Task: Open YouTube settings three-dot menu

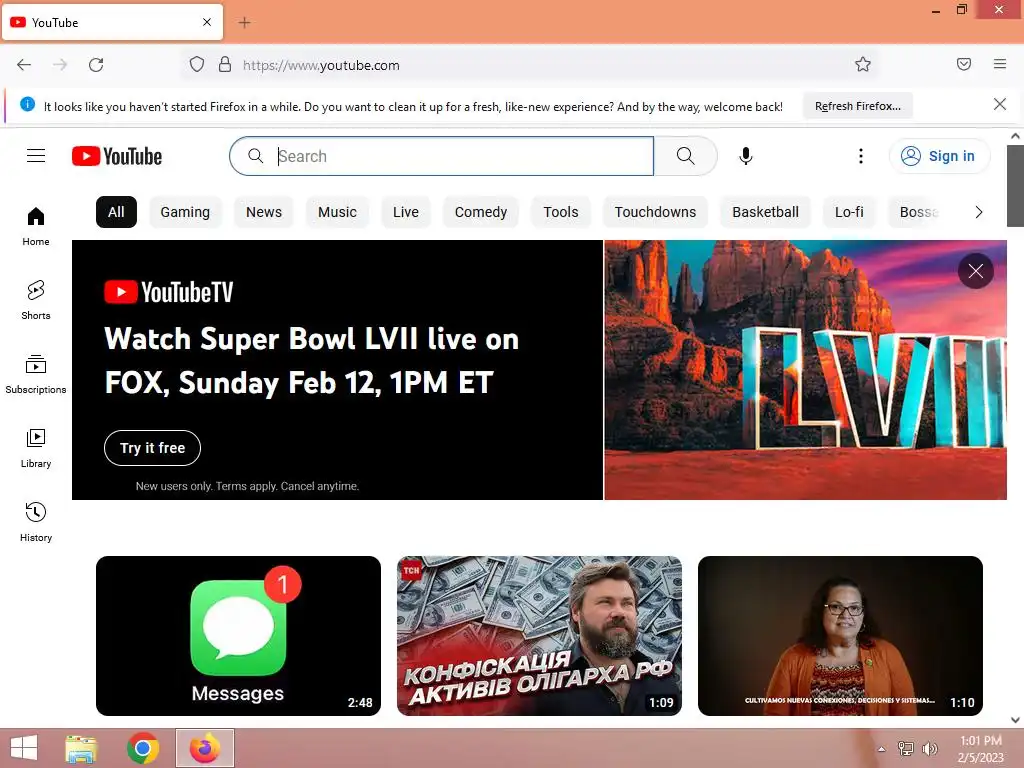Action: [861, 156]
